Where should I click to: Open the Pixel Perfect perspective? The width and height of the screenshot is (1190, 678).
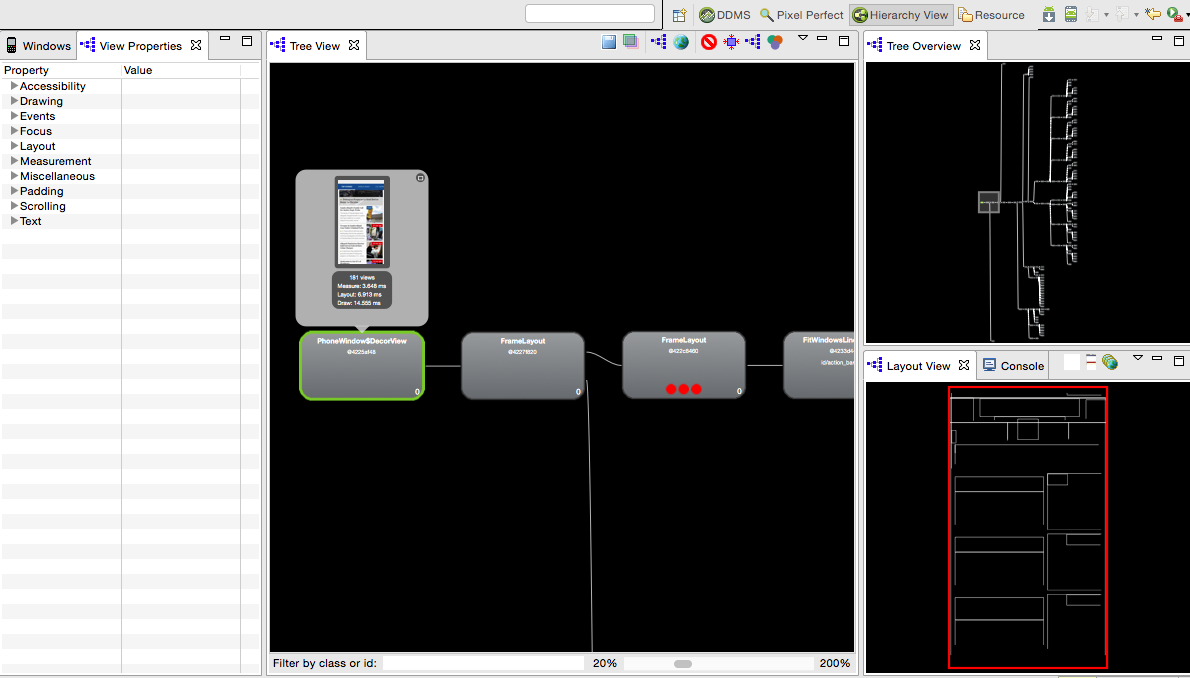point(801,15)
